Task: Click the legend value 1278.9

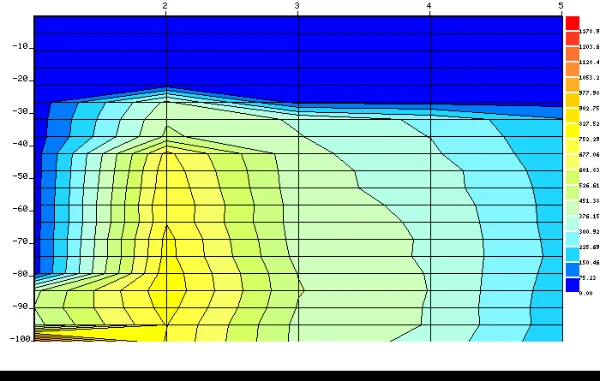Action: coord(589,31)
